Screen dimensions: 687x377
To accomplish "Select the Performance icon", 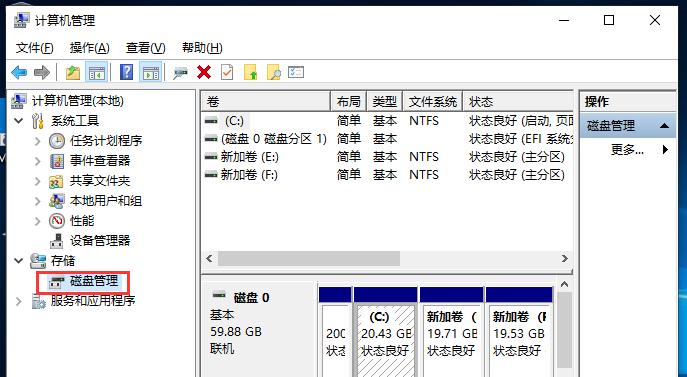I will [x=57, y=221].
